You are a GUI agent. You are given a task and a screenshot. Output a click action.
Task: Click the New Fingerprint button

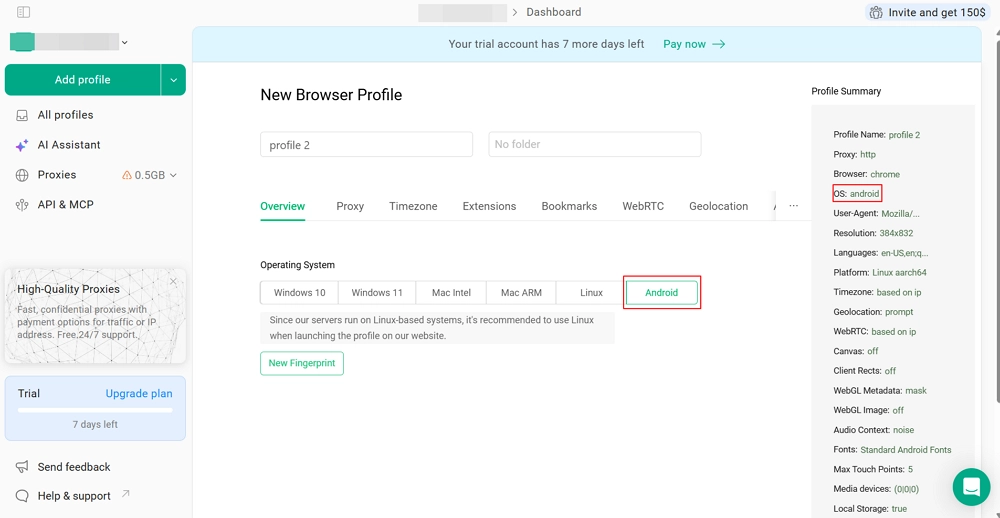[x=301, y=363]
